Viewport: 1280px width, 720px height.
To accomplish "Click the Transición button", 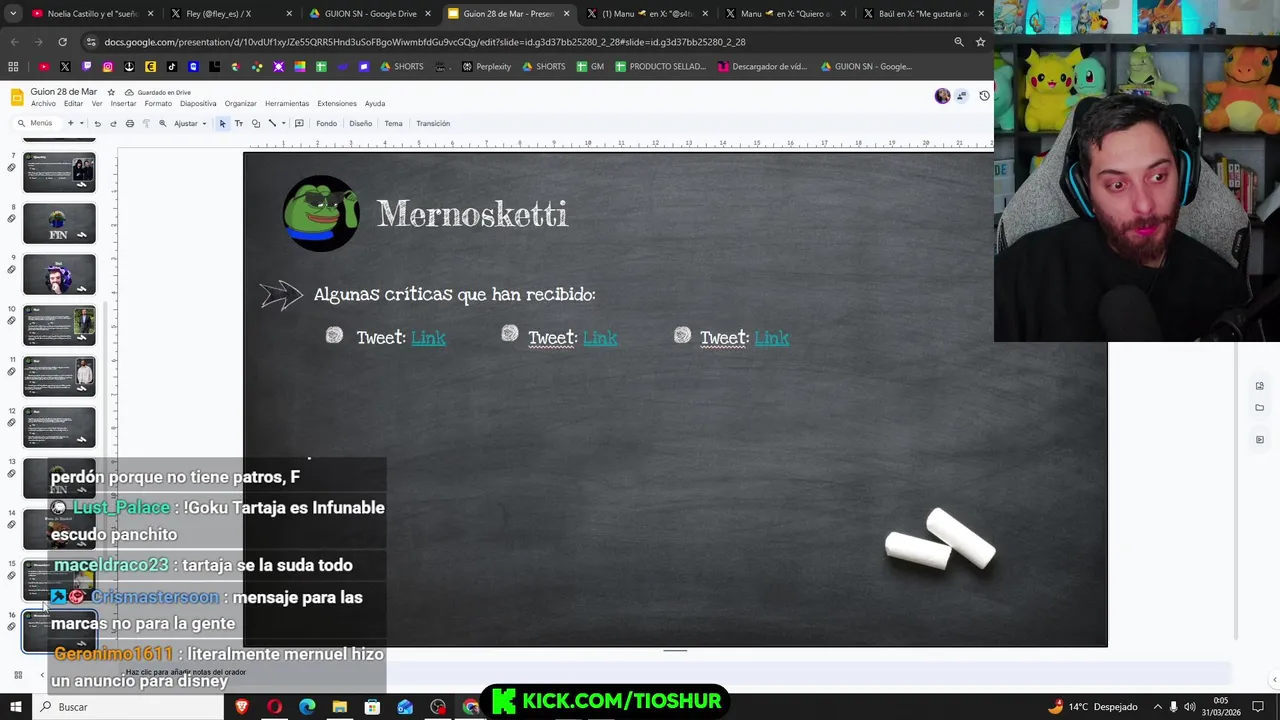I will pos(433,124).
